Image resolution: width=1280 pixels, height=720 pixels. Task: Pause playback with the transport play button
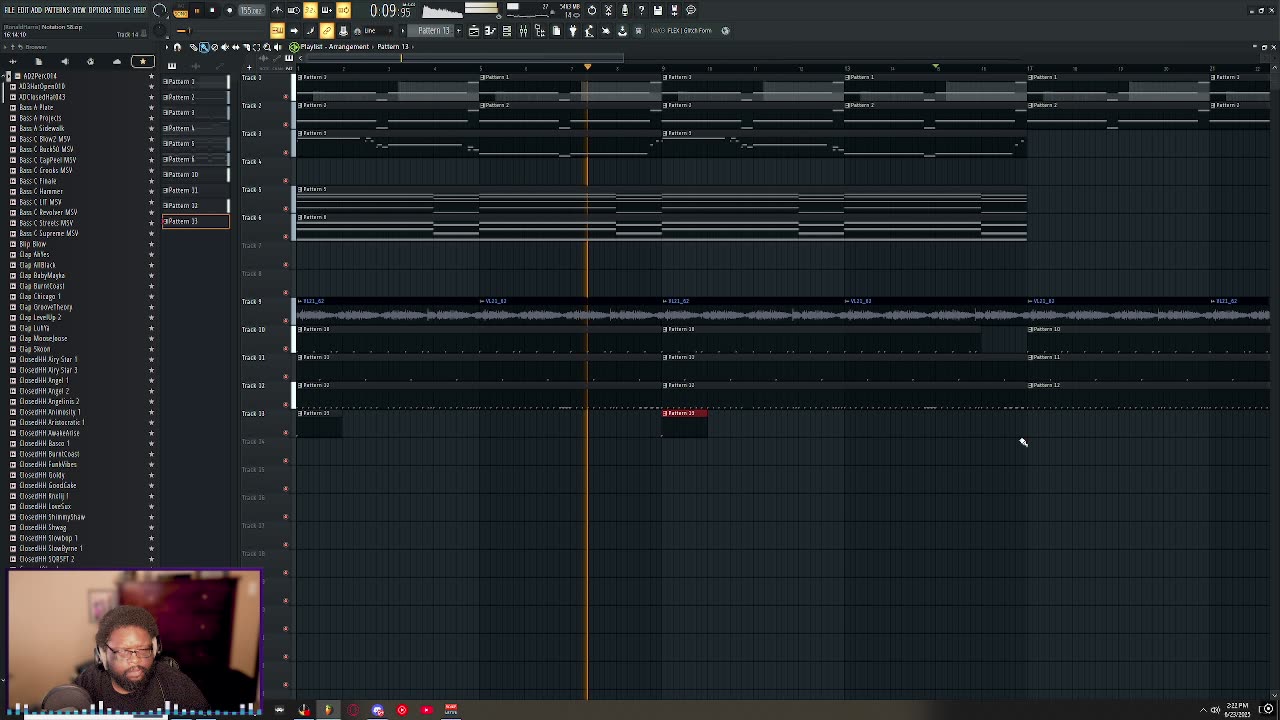[197, 10]
